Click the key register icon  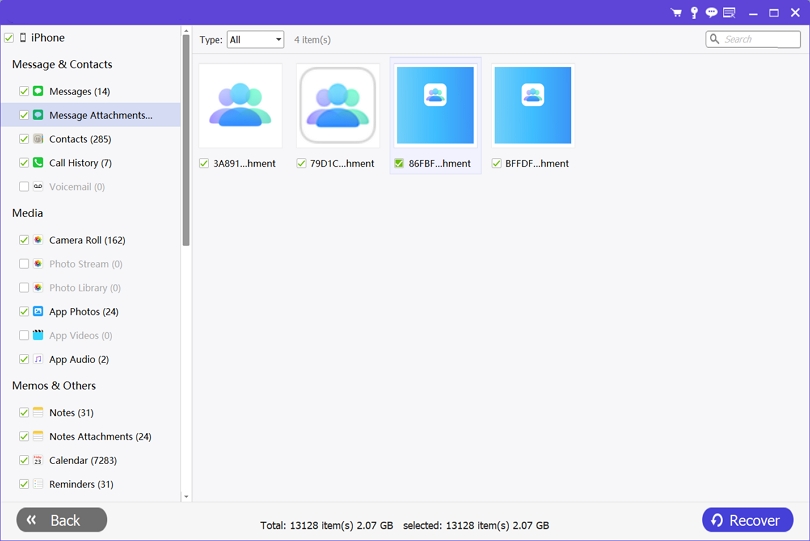pos(694,13)
